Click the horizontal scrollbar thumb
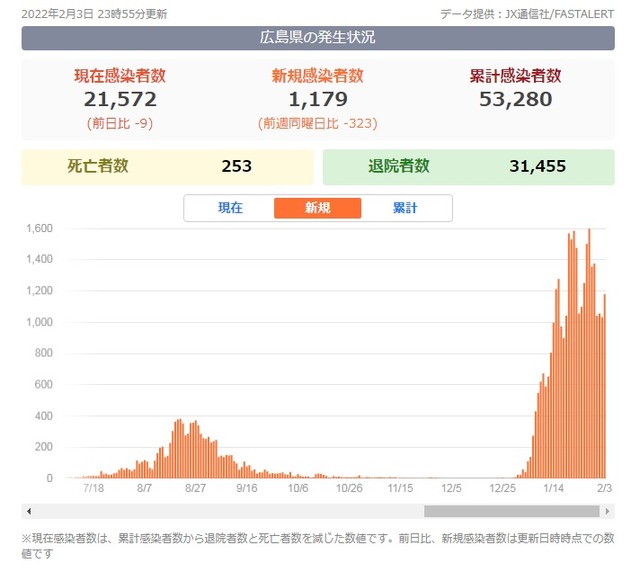The width and height of the screenshot is (640, 572). [x=511, y=511]
